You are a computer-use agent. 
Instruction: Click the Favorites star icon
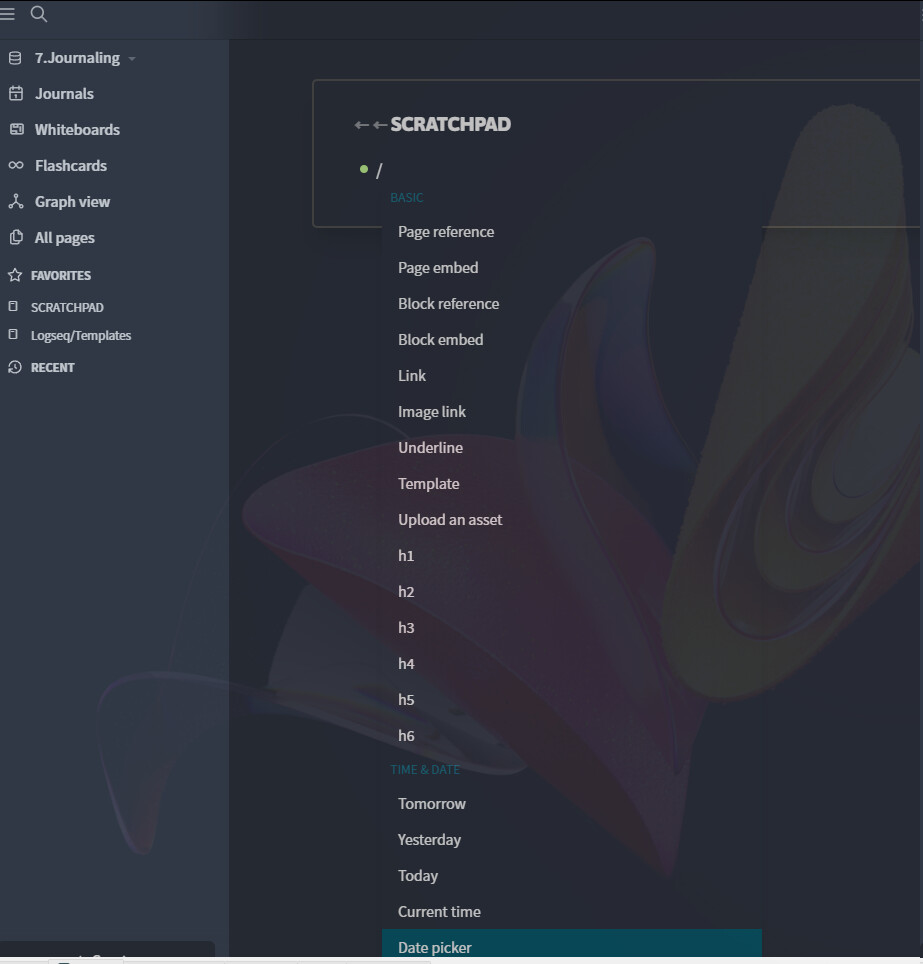click(x=15, y=275)
